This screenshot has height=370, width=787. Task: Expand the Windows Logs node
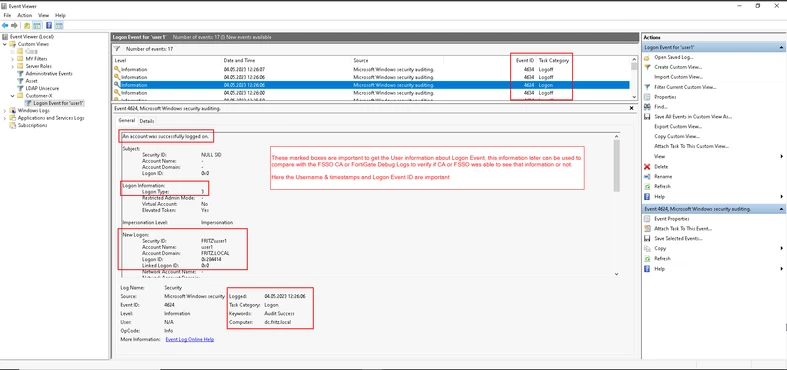(x=5, y=110)
